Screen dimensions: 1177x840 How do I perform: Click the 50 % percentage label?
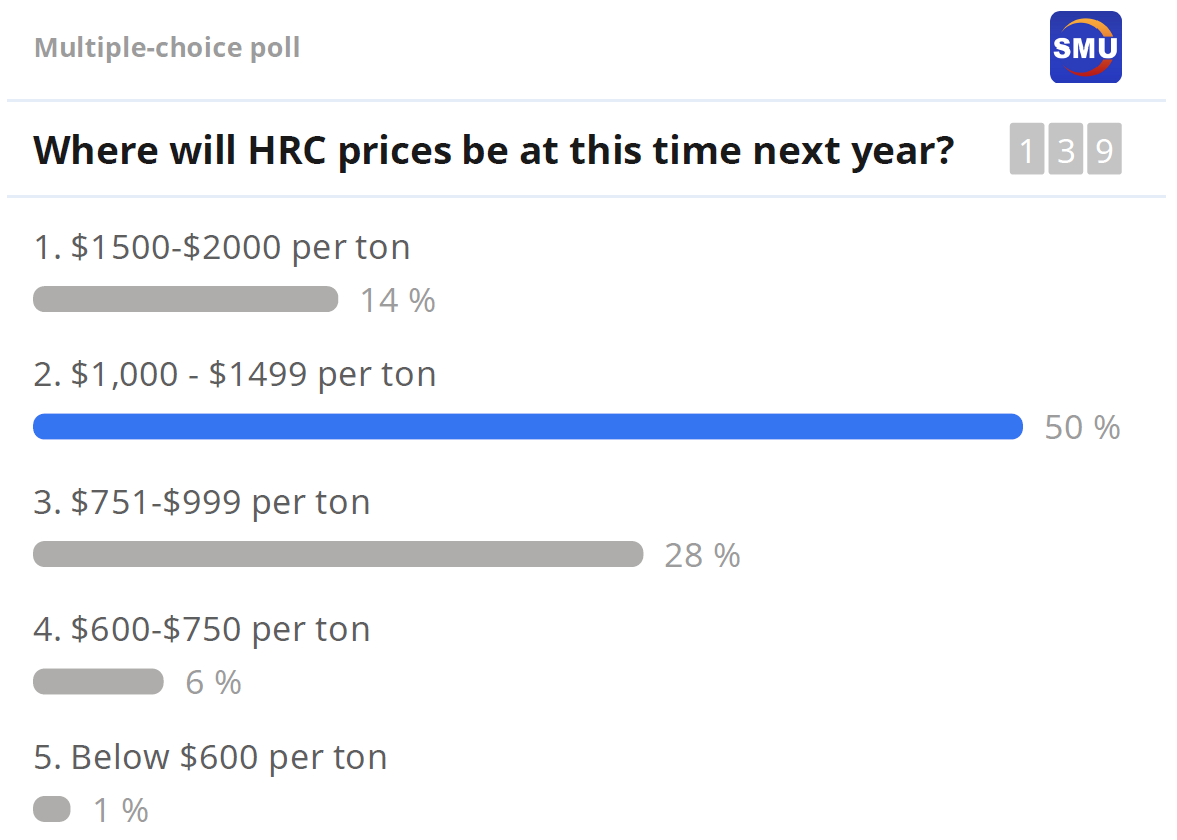1082,428
